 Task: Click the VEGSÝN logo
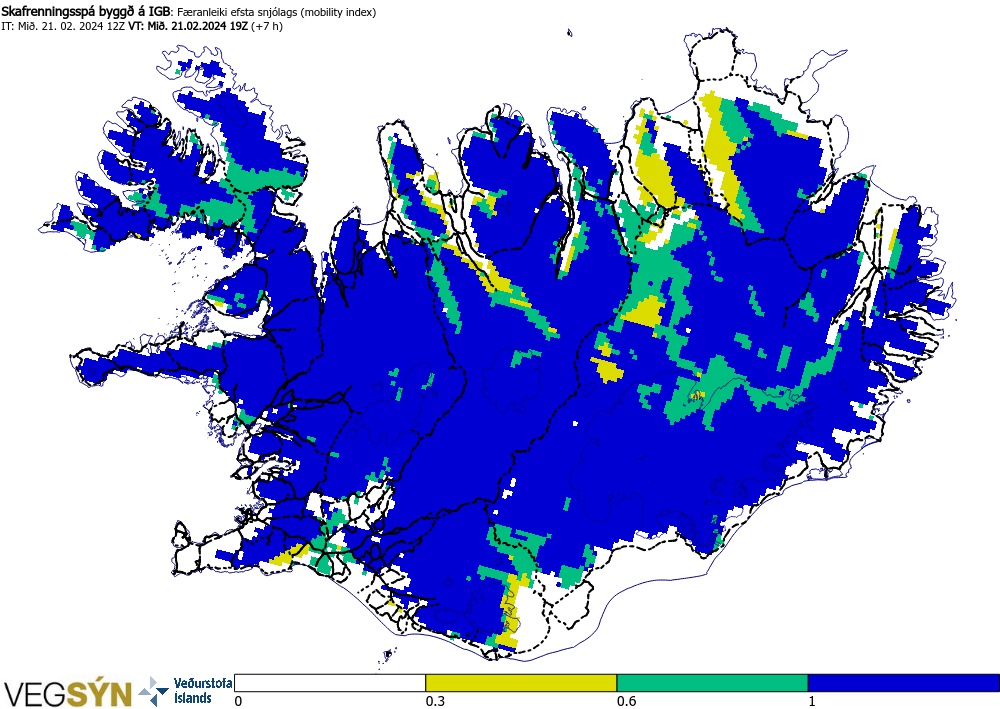(x=68, y=693)
